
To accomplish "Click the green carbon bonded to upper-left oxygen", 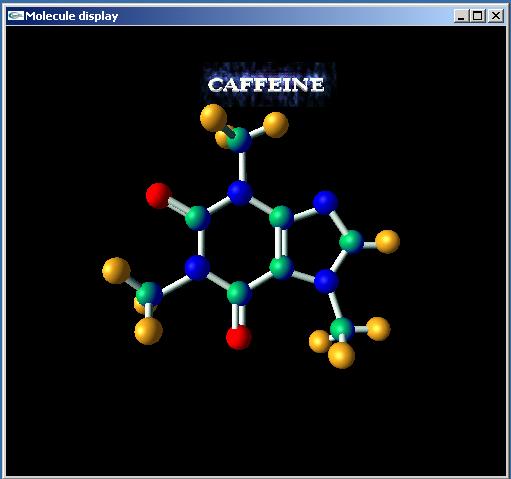I will pyautogui.click(x=198, y=218).
